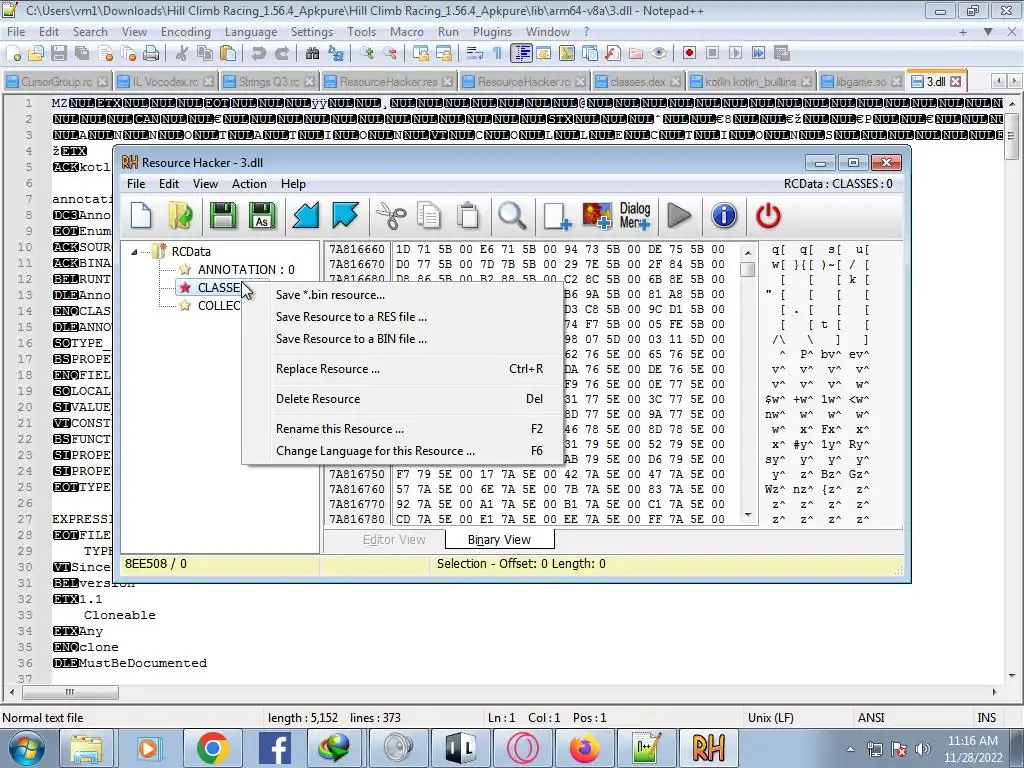The height and width of the screenshot is (768, 1024).
Task: Open Resource Hacker File menu
Action: (136, 184)
